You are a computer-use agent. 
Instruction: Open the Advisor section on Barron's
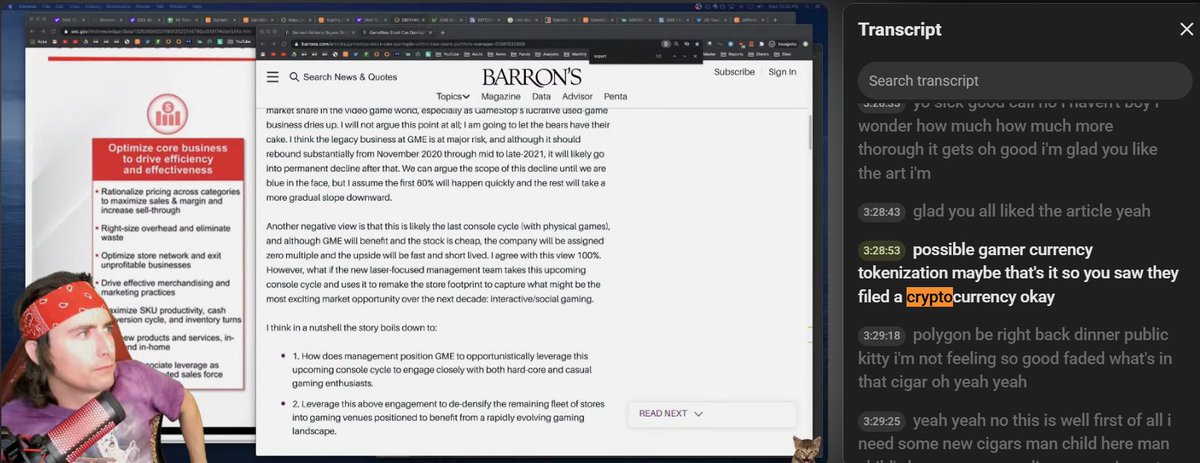click(x=576, y=97)
